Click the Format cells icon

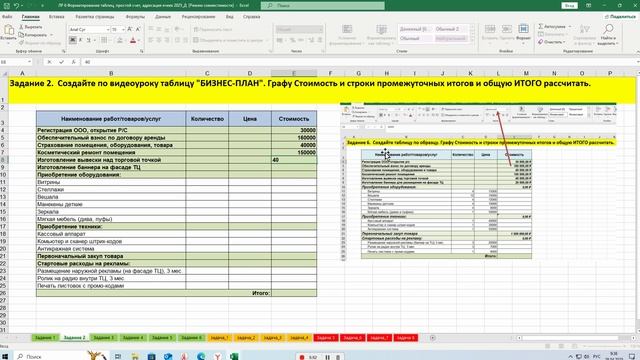pos(523,29)
